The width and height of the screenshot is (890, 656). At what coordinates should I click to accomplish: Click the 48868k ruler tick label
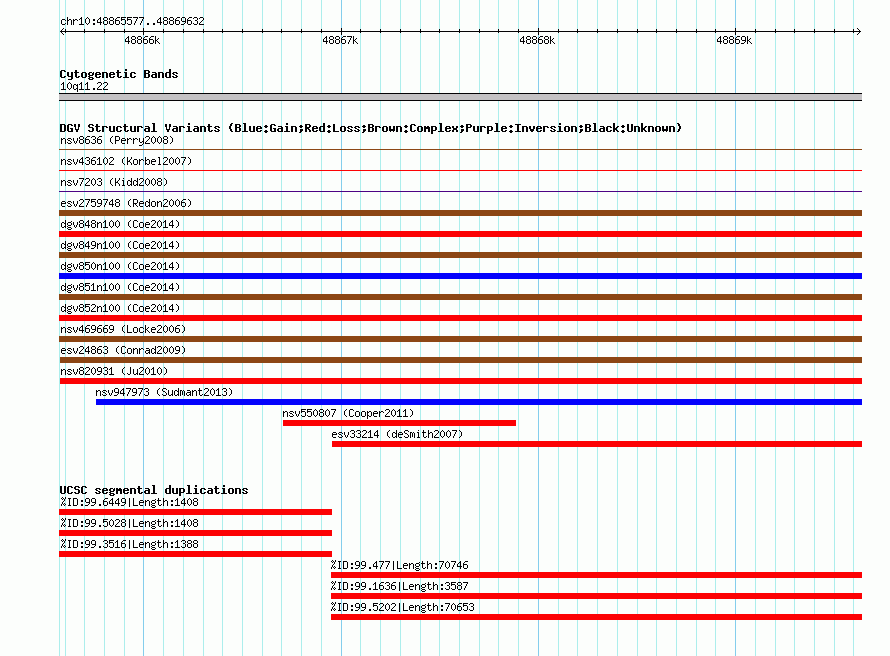(x=537, y=40)
